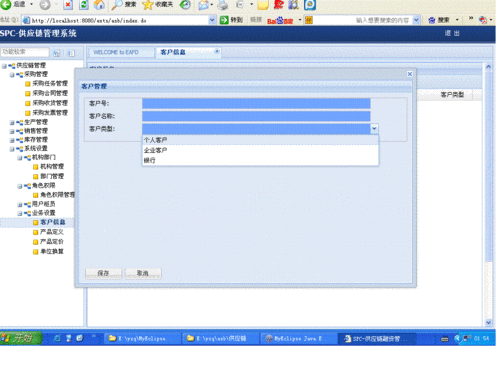This screenshot has width=500, height=375.
Task: Click the vertical scrollbar down arrow
Action: tap(488, 322)
